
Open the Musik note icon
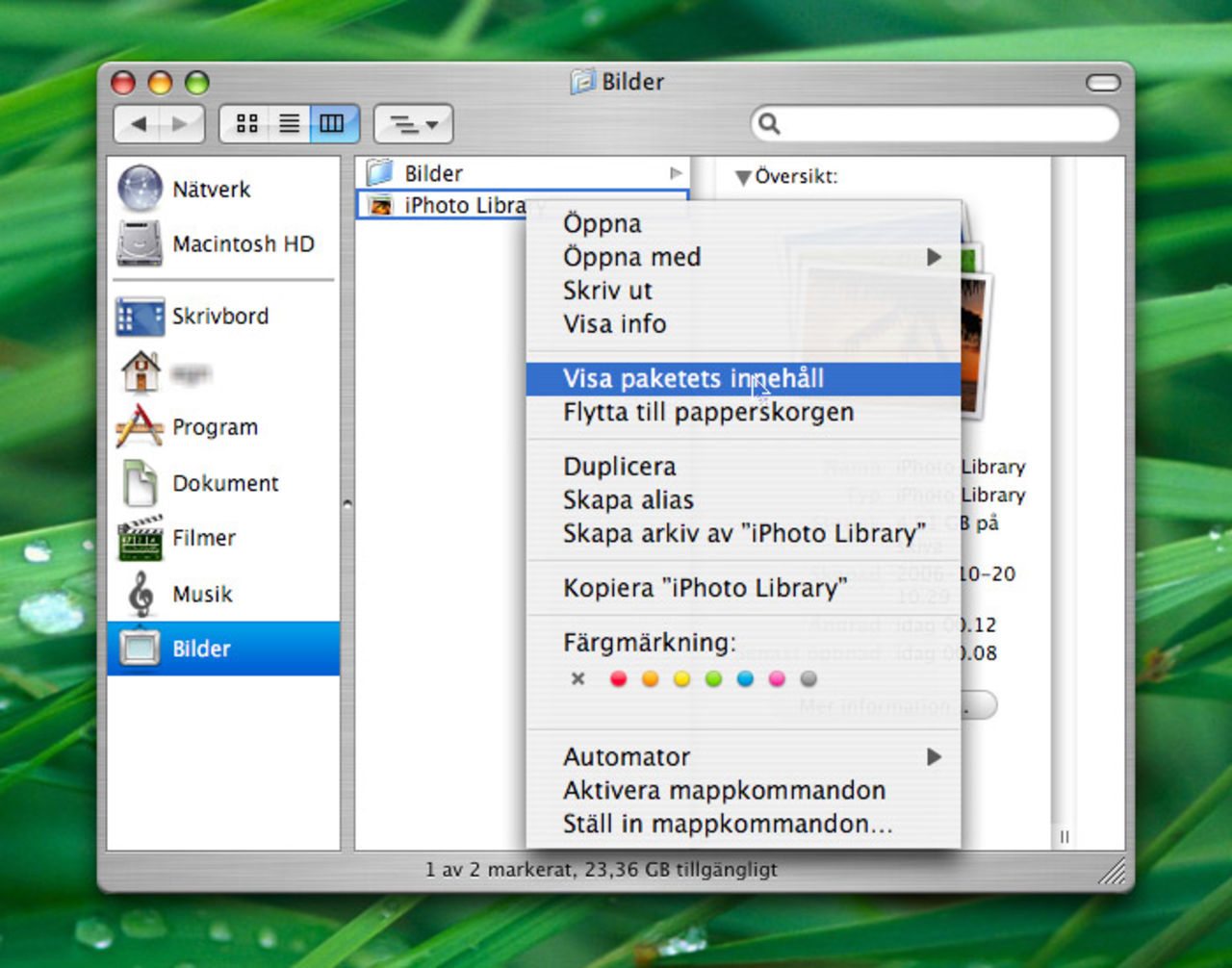tap(141, 594)
